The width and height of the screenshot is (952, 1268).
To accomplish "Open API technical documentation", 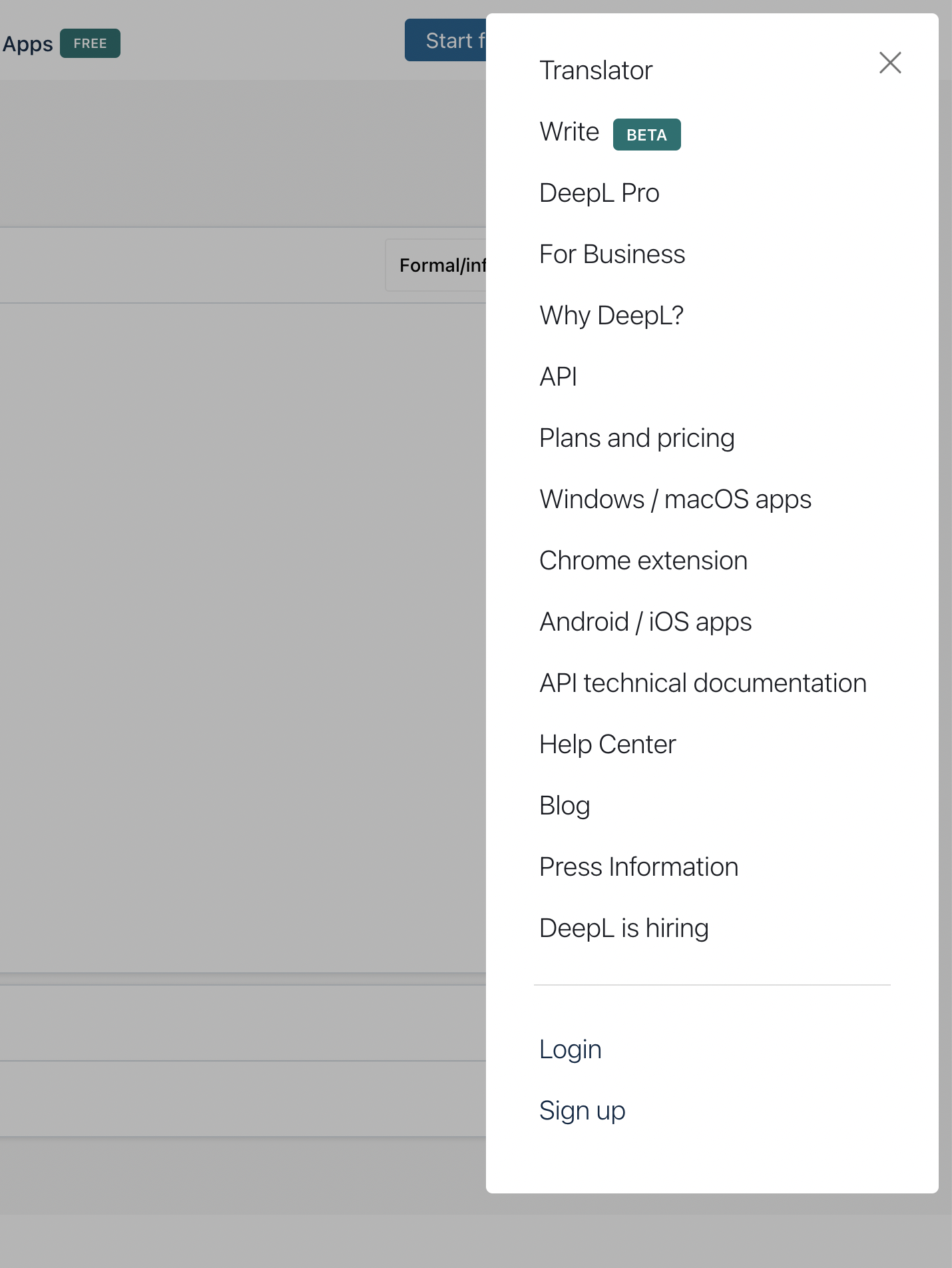I will [x=702, y=683].
